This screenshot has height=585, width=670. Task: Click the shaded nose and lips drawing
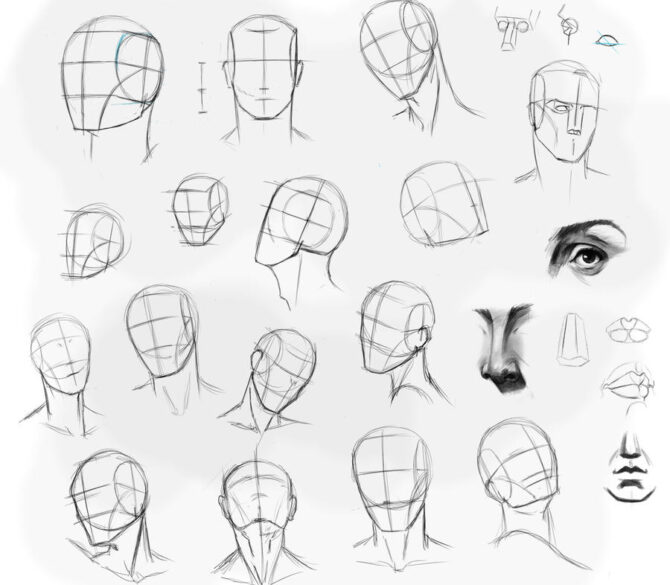[632, 467]
